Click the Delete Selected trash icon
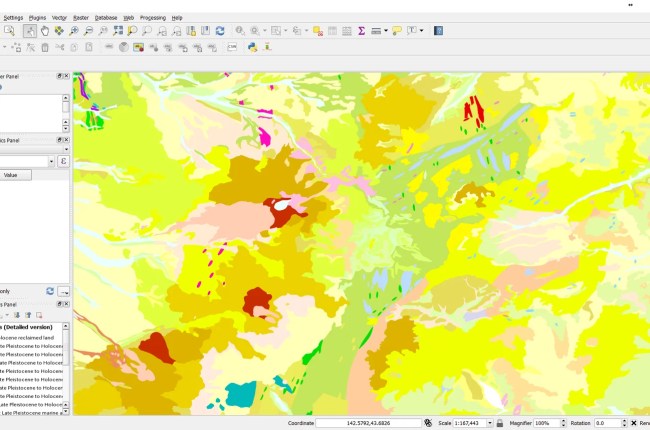Image resolution: width=650 pixels, height=430 pixels. pos(45,48)
